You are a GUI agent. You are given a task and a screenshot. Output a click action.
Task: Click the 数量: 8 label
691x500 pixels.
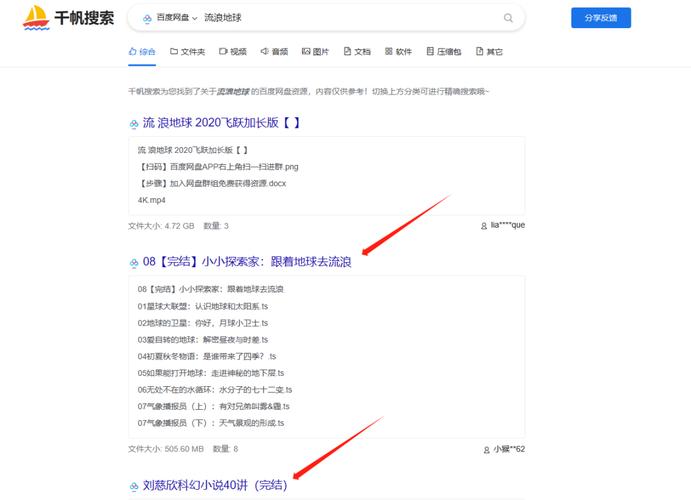click(225, 449)
